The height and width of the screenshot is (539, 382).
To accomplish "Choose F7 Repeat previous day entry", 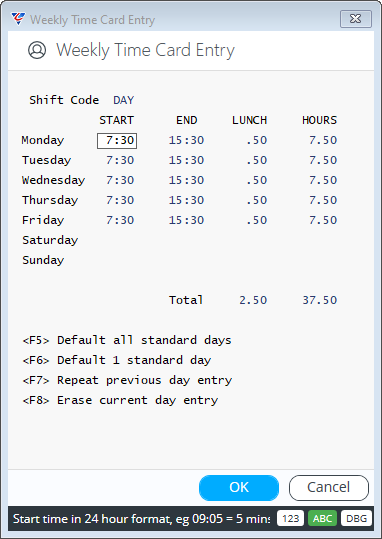I will [127, 380].
